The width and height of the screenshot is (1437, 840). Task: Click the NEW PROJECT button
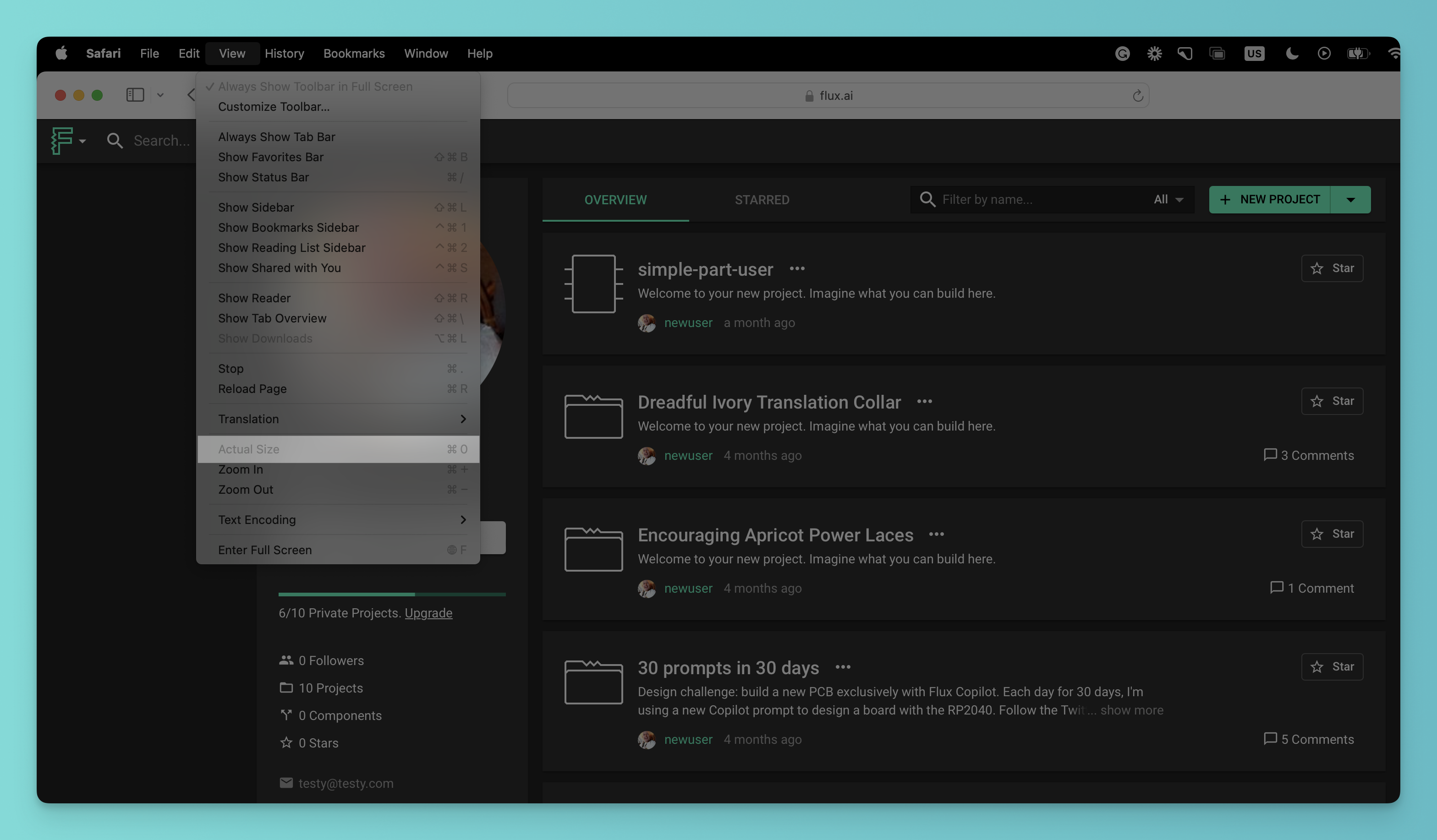click(x=1269, y=199)
